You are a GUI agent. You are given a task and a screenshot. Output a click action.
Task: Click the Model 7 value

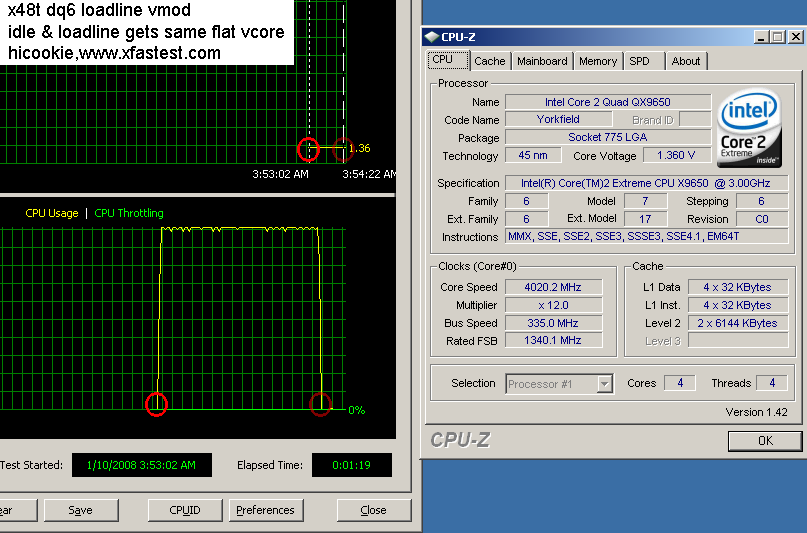[x=645, y=201]
